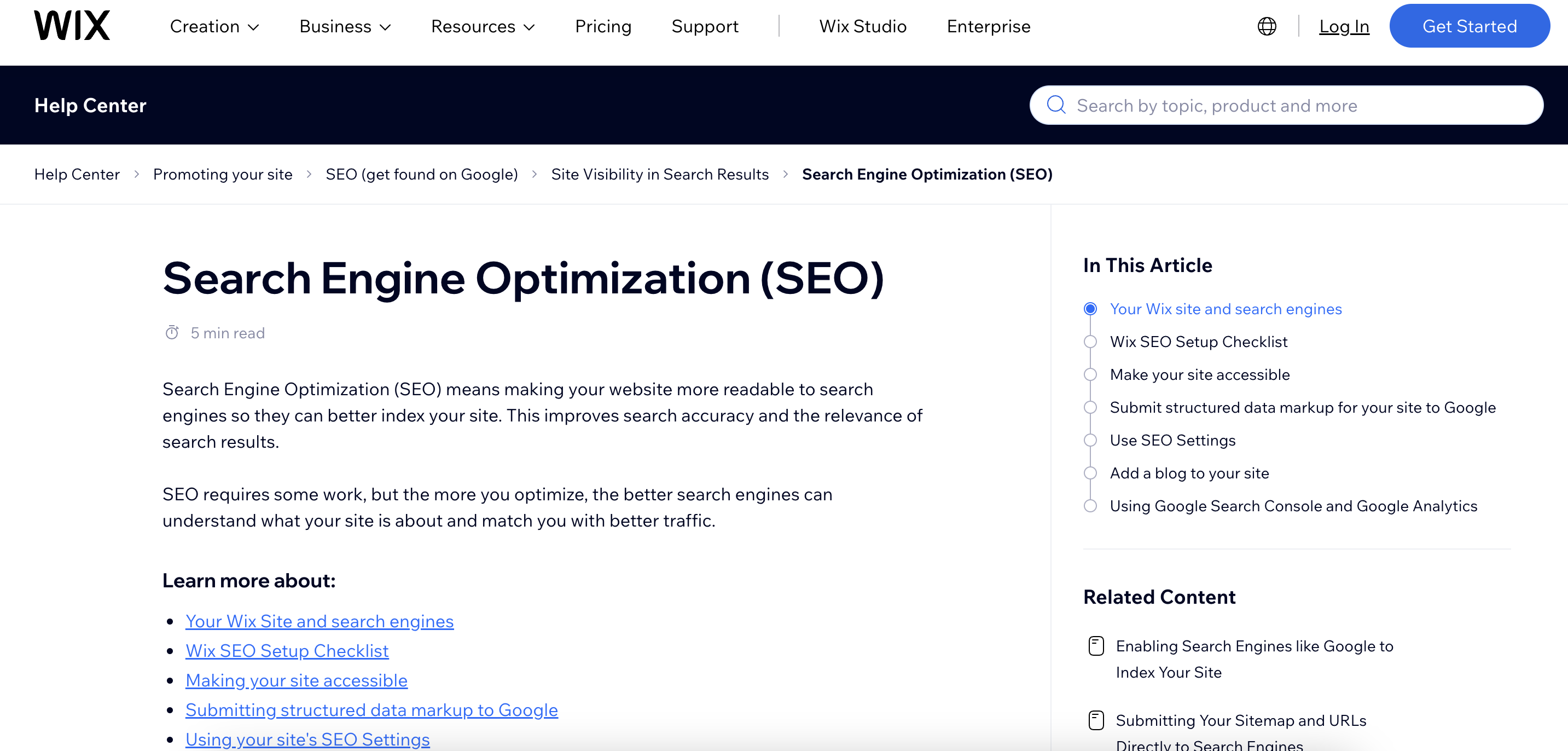Jump to Using Google Search Console and Analytics
This screenshot has width=1568, height=751.
pyautogui.click(x=1293, y=506)
